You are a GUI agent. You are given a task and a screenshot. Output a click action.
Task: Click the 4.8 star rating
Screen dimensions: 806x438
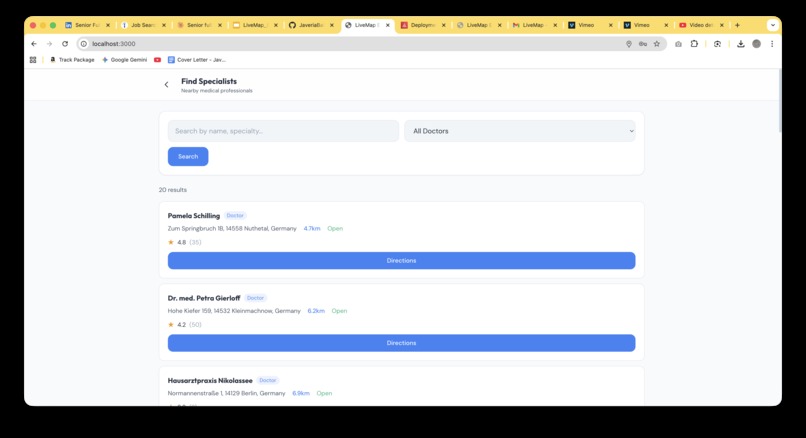[181, 243]
